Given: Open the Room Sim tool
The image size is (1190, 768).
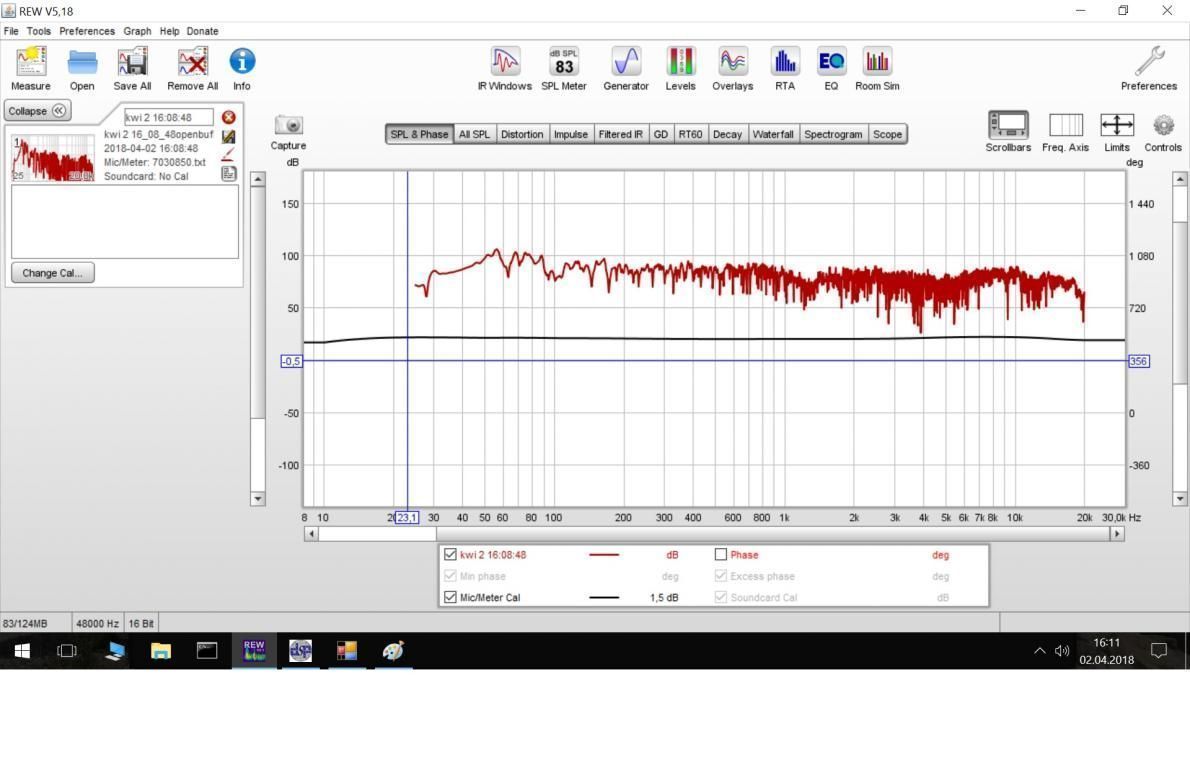Looking at the screenshot, I should pos(877,68).
